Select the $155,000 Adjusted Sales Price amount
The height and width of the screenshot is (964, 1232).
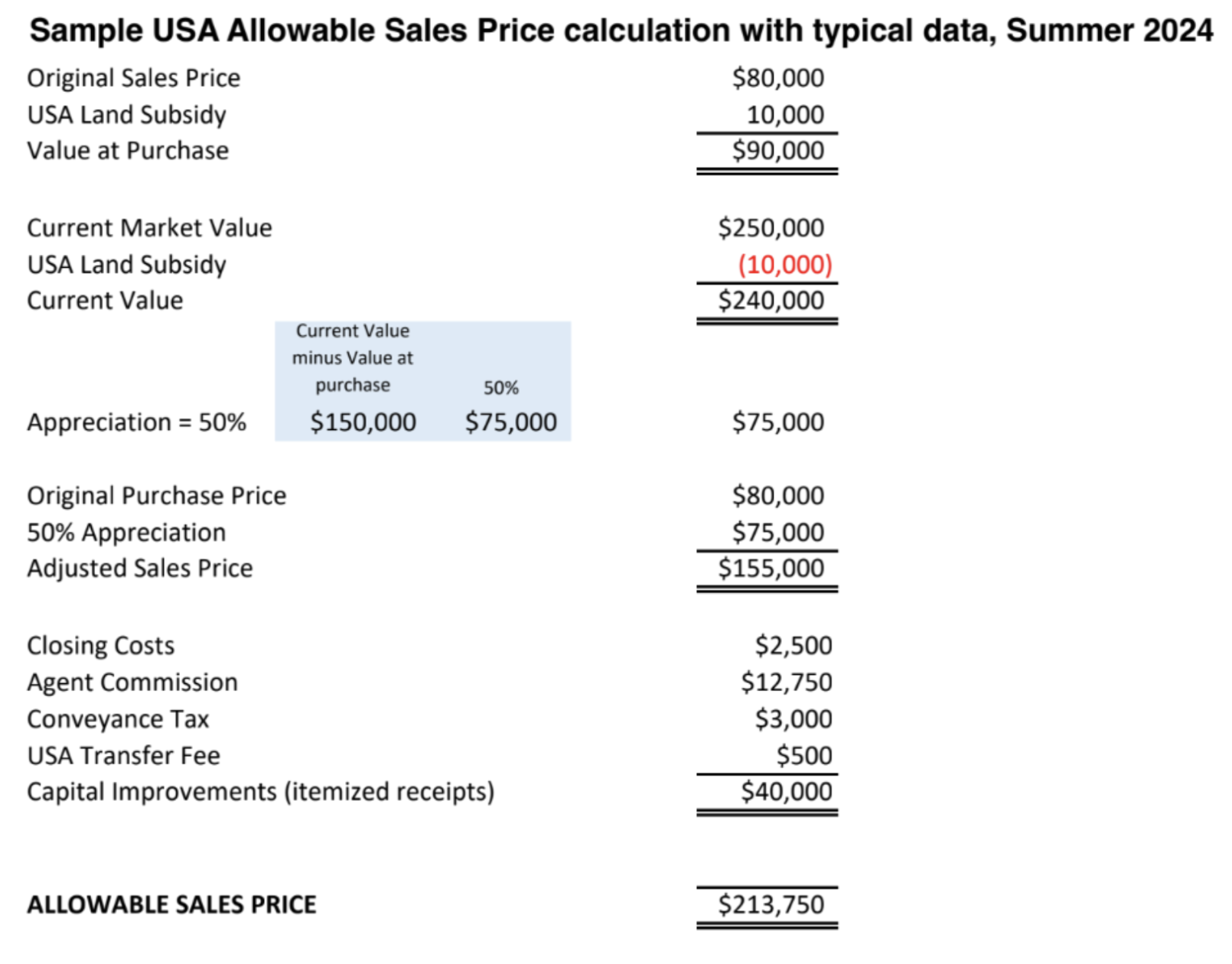(771, 568)
